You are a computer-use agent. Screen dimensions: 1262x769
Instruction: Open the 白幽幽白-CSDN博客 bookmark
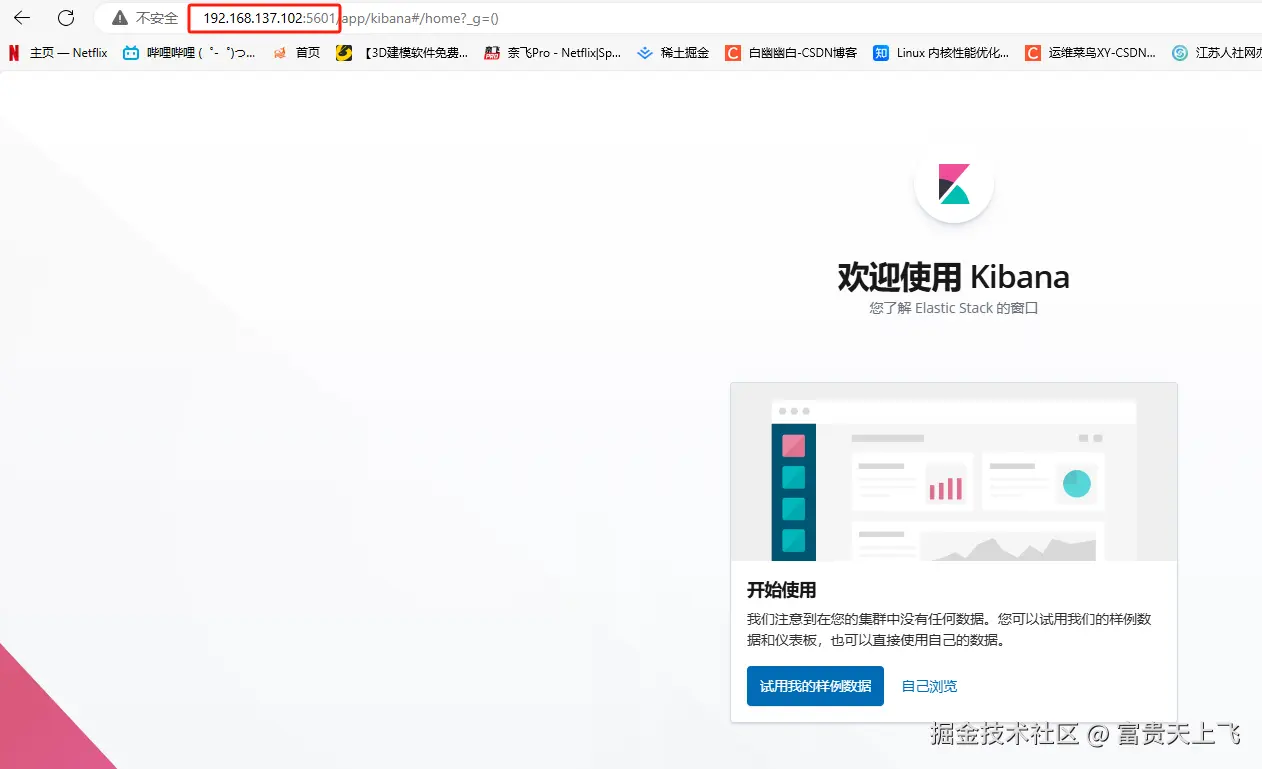click(791, 53)
